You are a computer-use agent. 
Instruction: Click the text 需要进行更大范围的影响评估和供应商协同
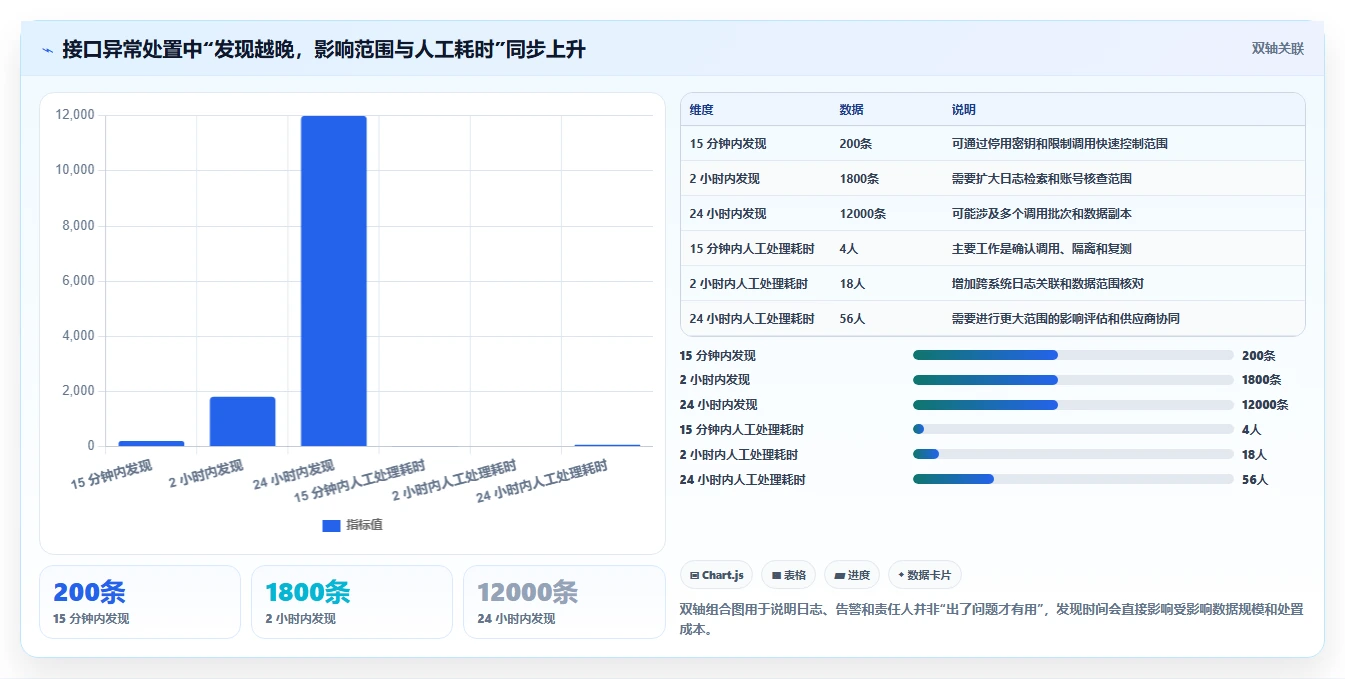pos(1066,319)
